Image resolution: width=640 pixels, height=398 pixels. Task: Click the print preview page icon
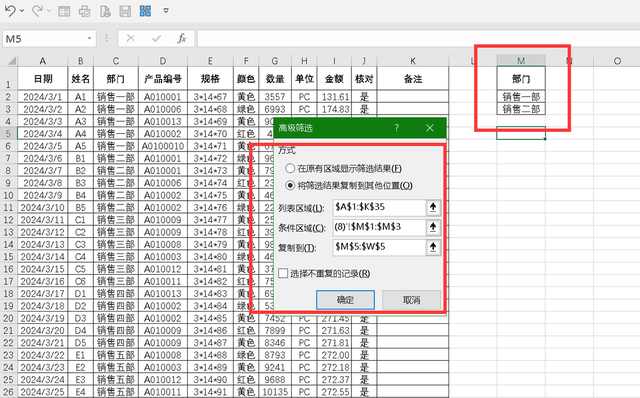click(105, 11)
